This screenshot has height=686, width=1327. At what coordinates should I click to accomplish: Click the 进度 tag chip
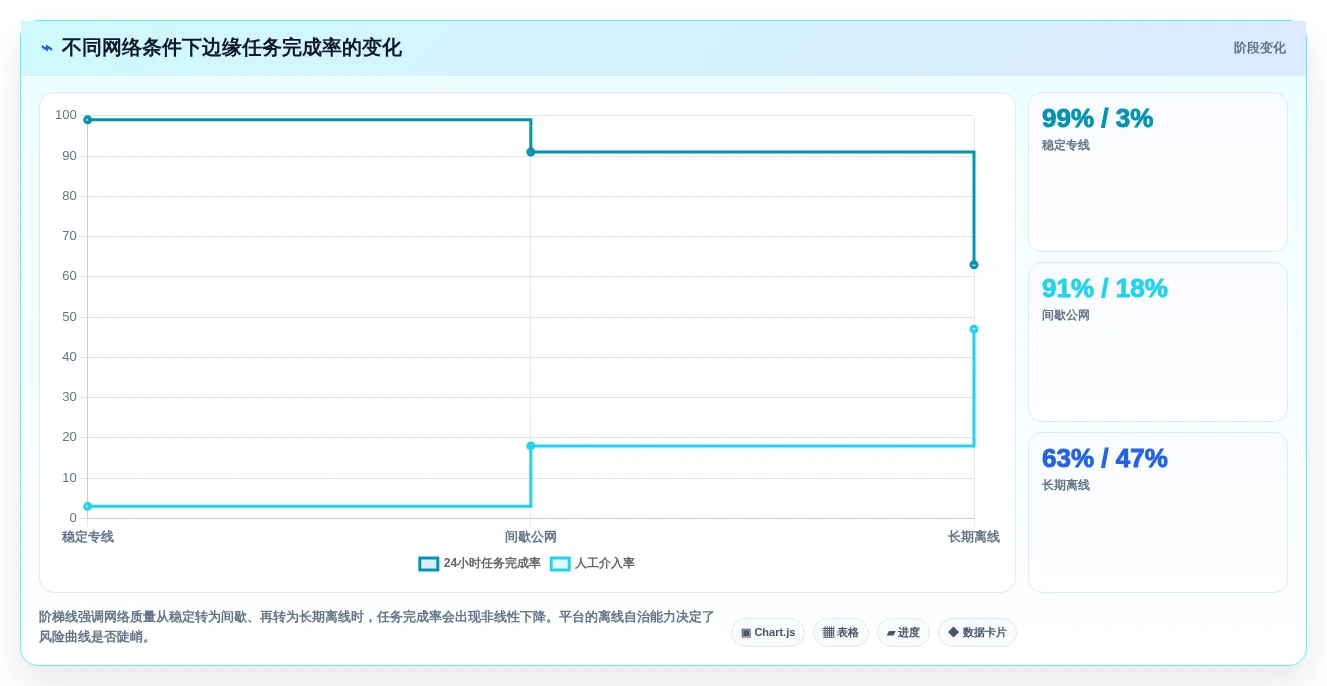tap(903, 632)
